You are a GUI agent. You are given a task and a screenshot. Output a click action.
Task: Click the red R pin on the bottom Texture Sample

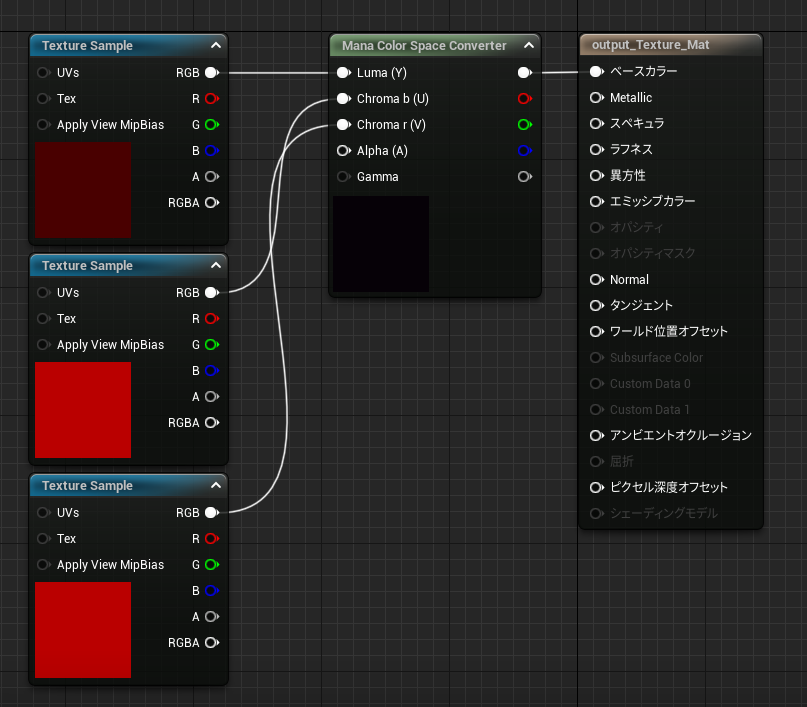[x=212, y=539]
